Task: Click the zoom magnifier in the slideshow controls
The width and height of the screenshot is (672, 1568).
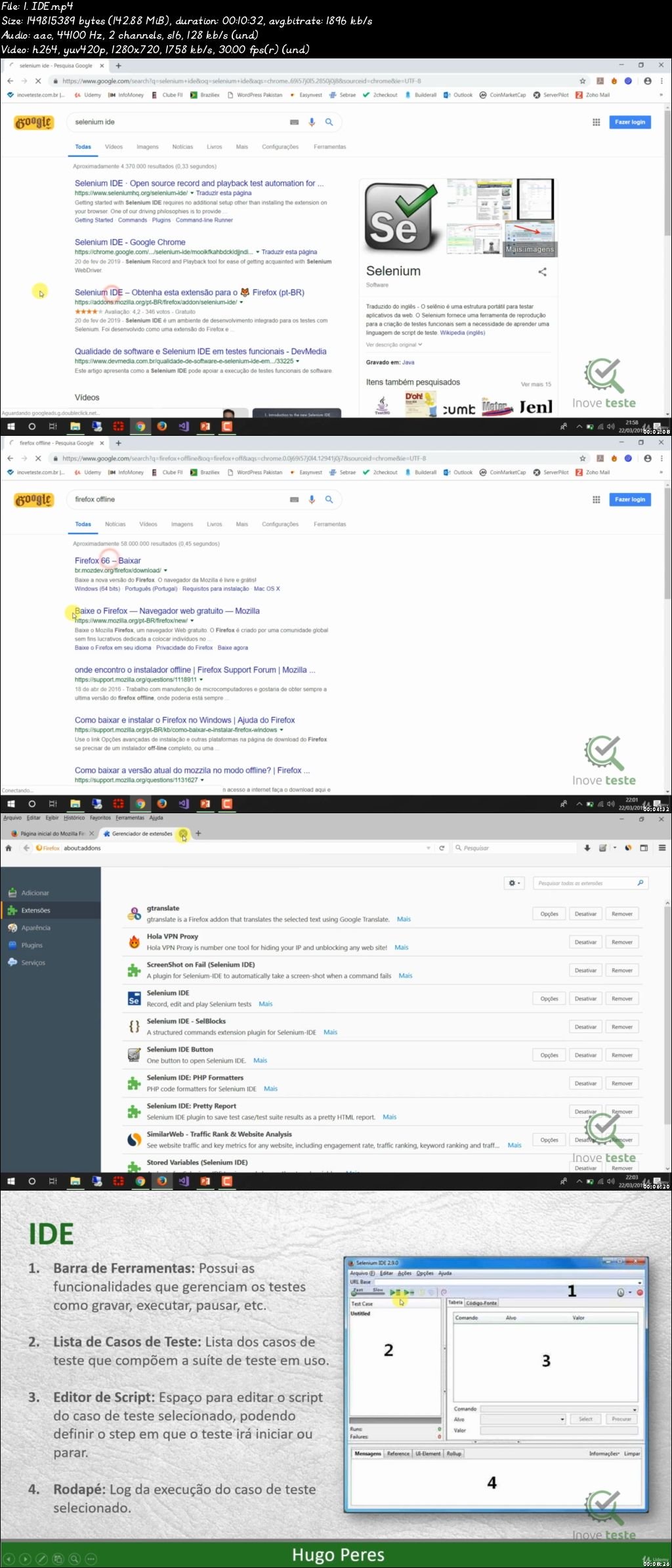Action: pos(74,1559)
